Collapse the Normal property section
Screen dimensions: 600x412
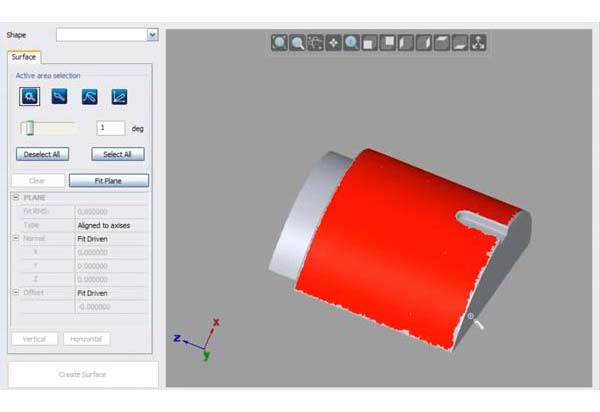coord(16,239)
